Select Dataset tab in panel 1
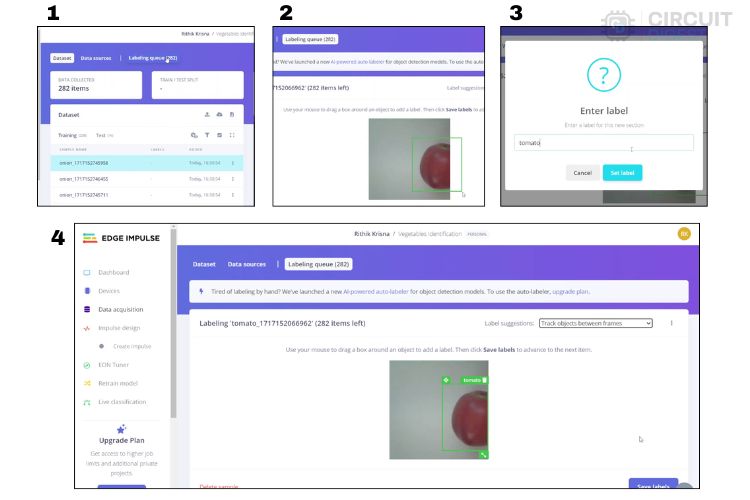This screenshot has height=500, width=750. 62,58
